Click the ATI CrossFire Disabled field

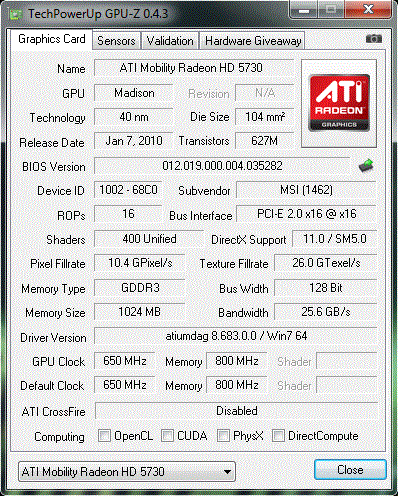click(236, 411)
